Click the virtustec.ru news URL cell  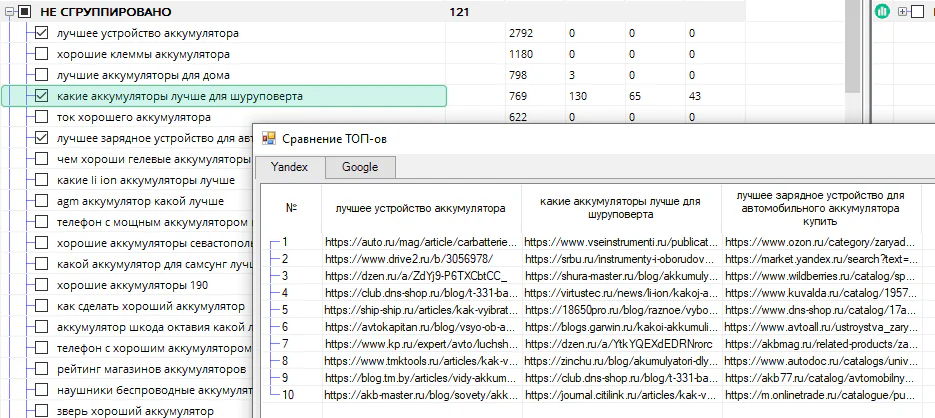coord(621,293)
